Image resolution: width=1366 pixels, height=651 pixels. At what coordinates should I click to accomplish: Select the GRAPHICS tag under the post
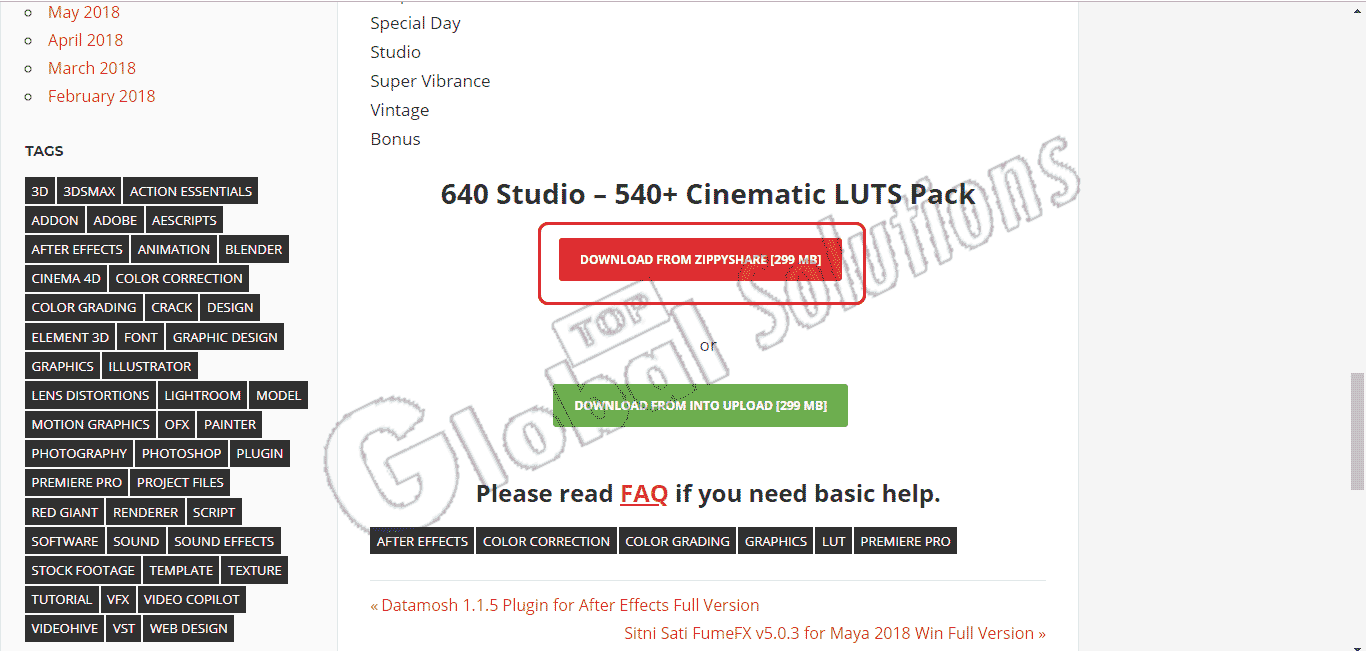[x=776, y=541]
